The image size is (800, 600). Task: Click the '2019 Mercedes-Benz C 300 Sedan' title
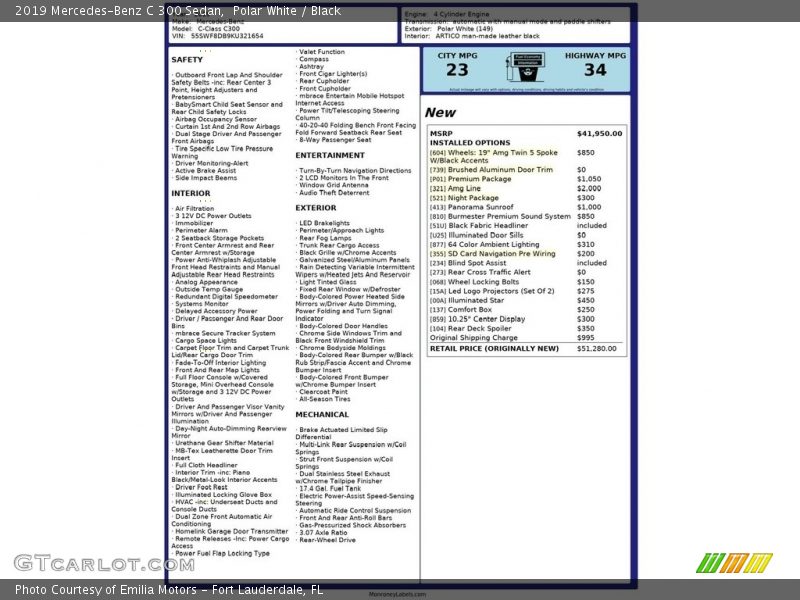[119, 11]
